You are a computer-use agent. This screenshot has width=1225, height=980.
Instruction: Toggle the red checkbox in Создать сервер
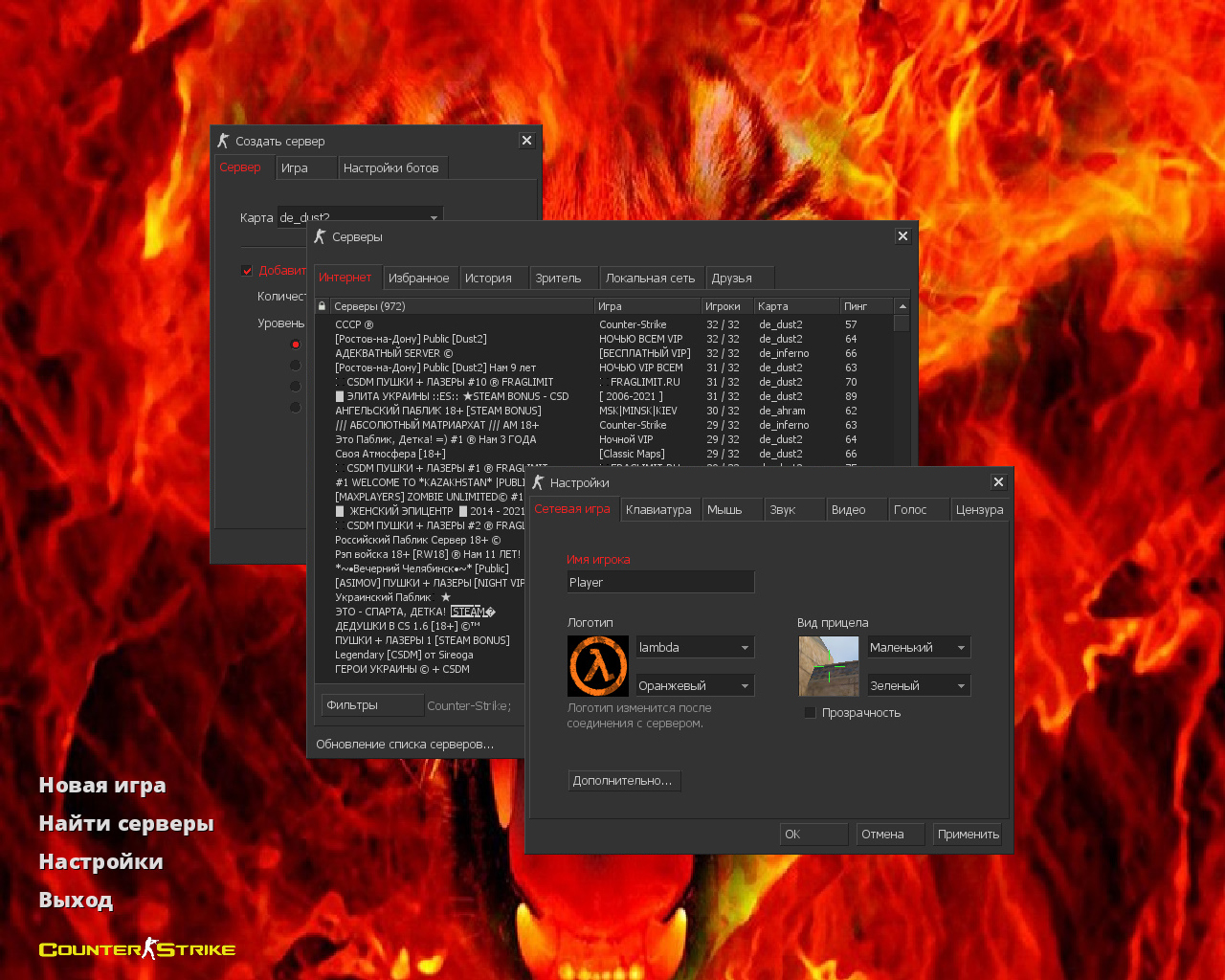(247, 271)
